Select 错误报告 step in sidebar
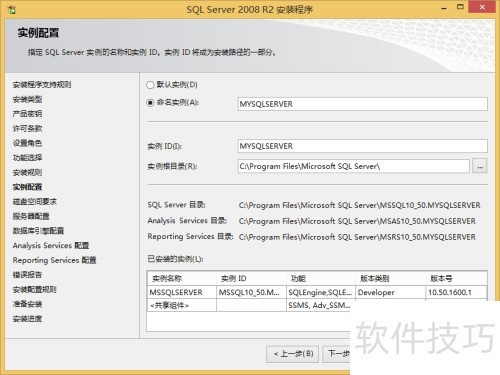 [27, 275]
